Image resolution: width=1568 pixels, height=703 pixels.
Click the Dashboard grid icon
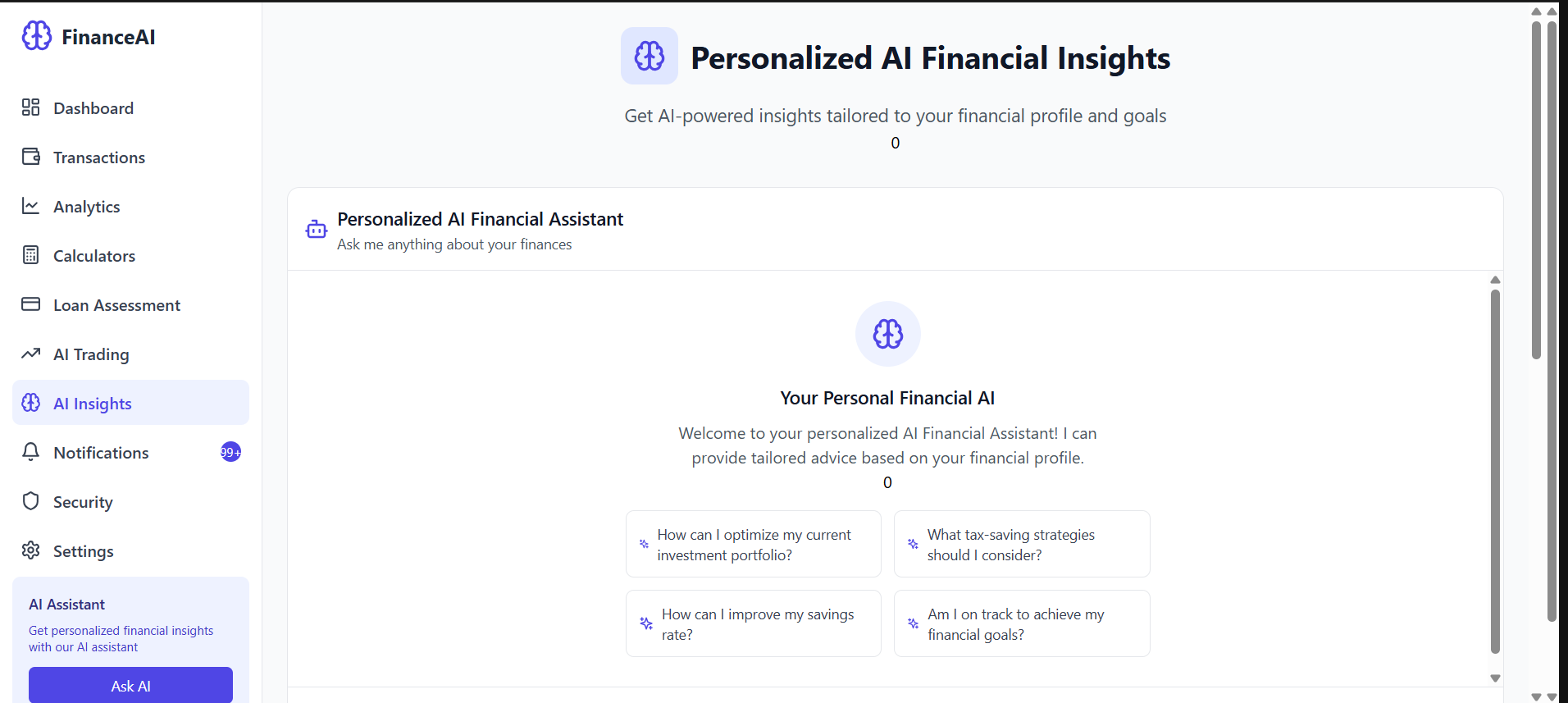[x=31, y=107]
